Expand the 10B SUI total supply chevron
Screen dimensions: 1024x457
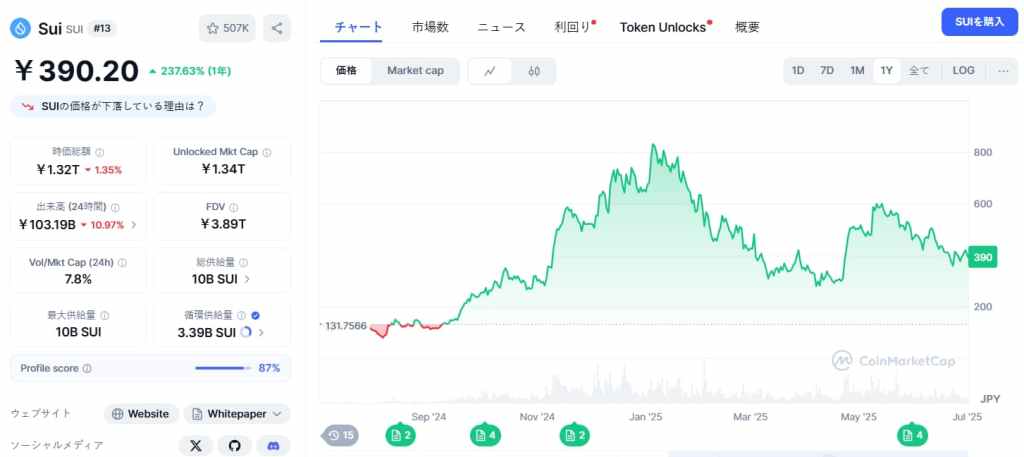248,279
